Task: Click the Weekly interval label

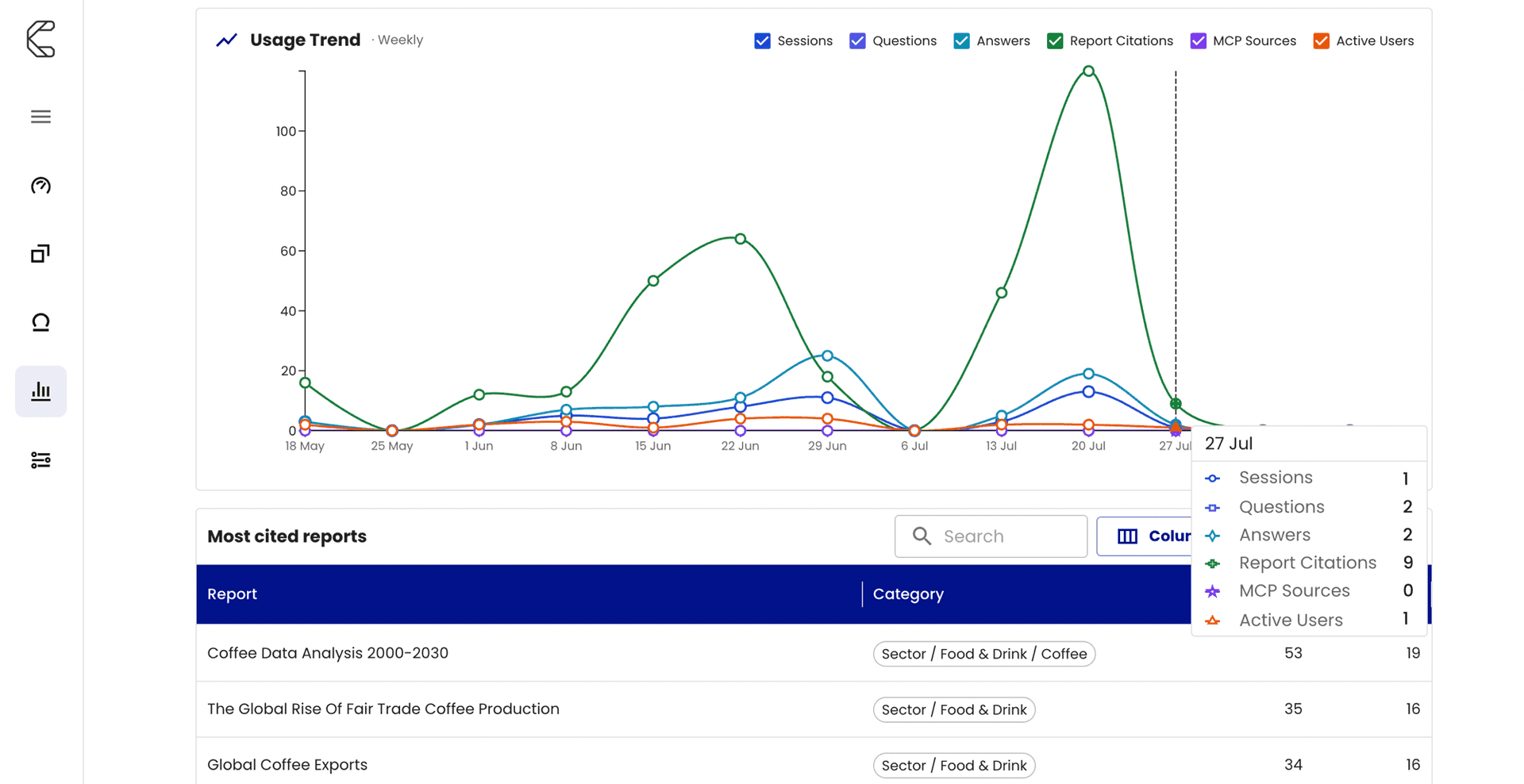Action: click(x=400, y=40)
